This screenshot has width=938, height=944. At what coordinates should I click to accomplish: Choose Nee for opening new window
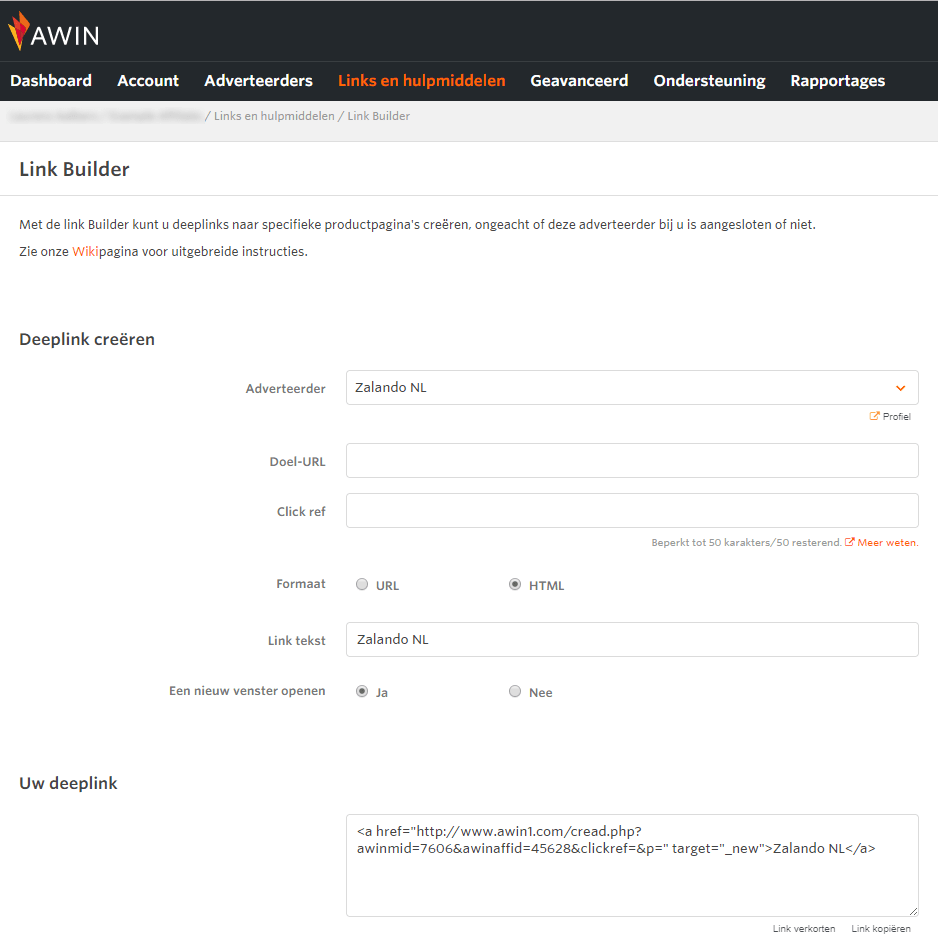coord(515,692)
